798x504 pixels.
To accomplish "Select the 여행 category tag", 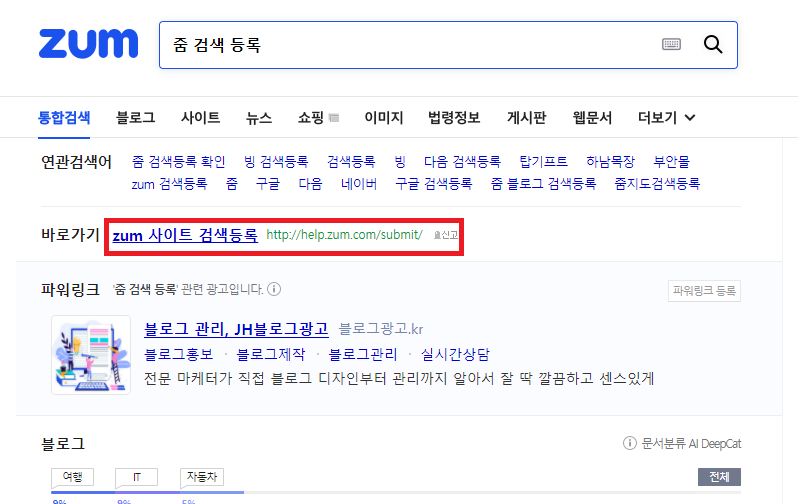I will [x=72, y=477].
